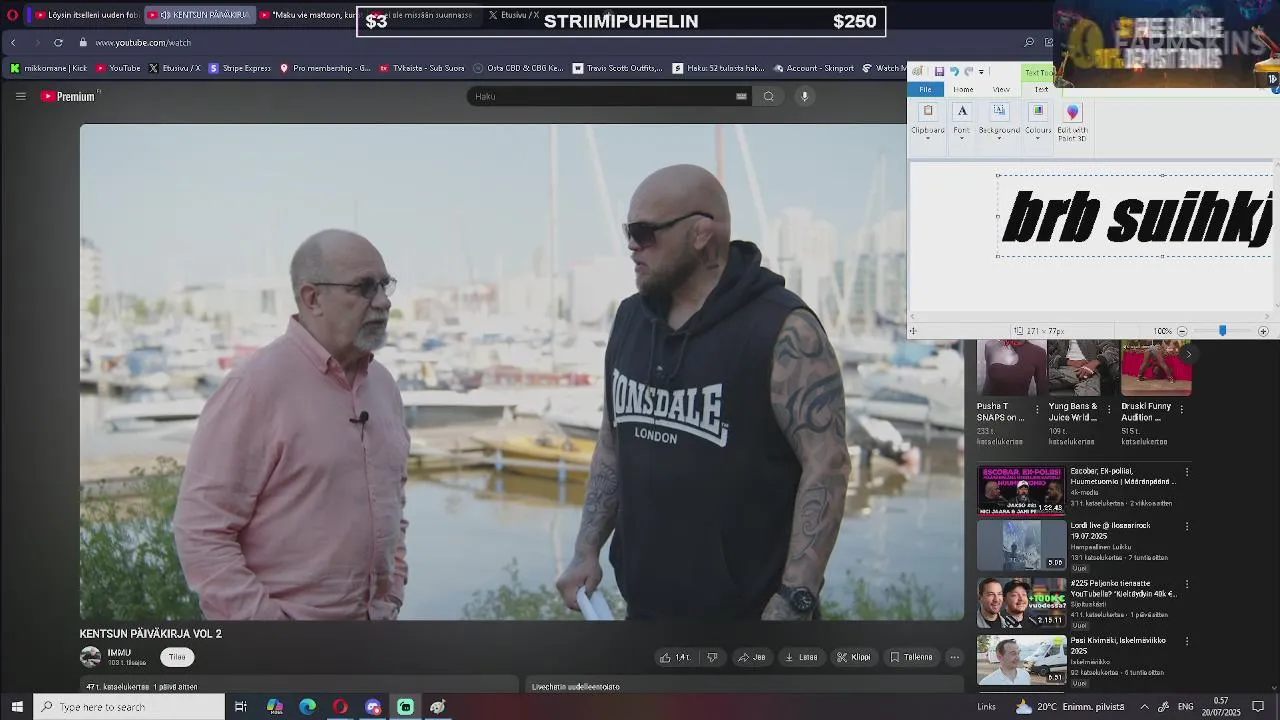Screen dimensions: 1280x720
Task: Open Opera from the taskbar
Action: tap(340, 707)
